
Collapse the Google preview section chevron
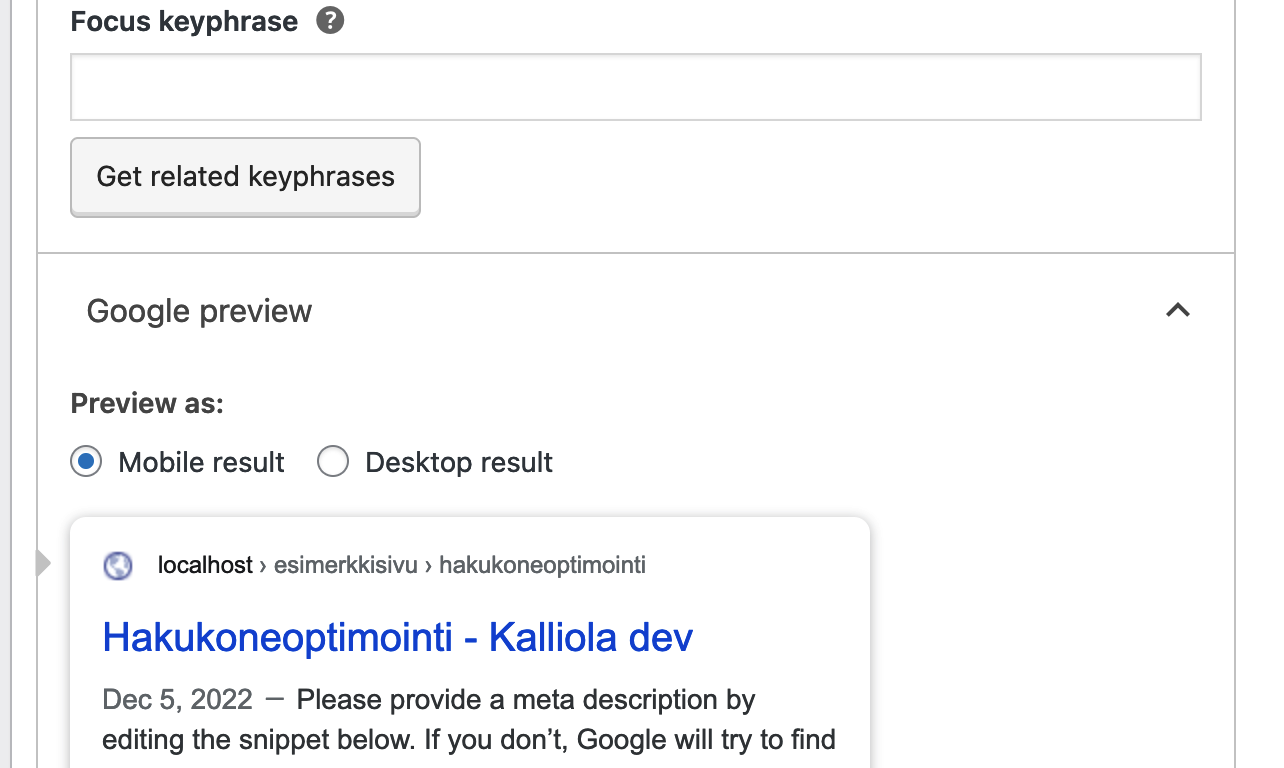point(1178,311)
